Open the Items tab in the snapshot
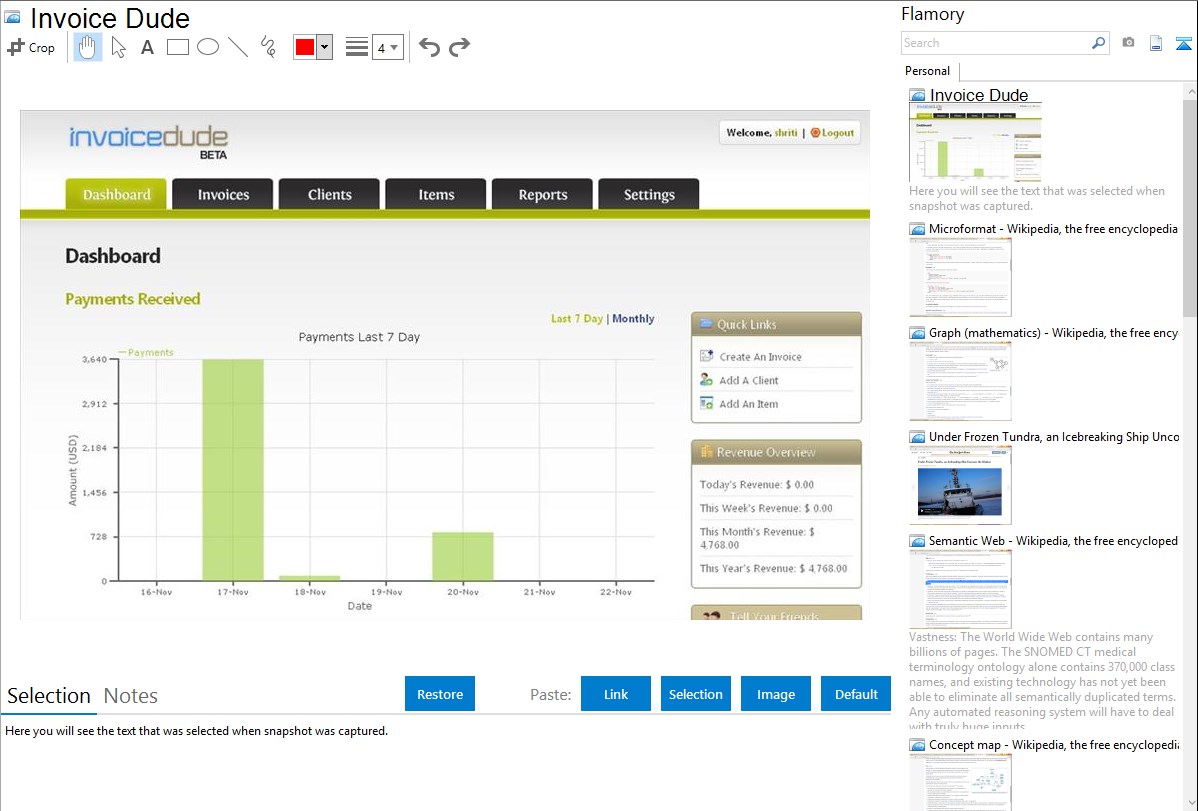The width and height of the screenshot is (1198, 811). click(x=436, y=194)
